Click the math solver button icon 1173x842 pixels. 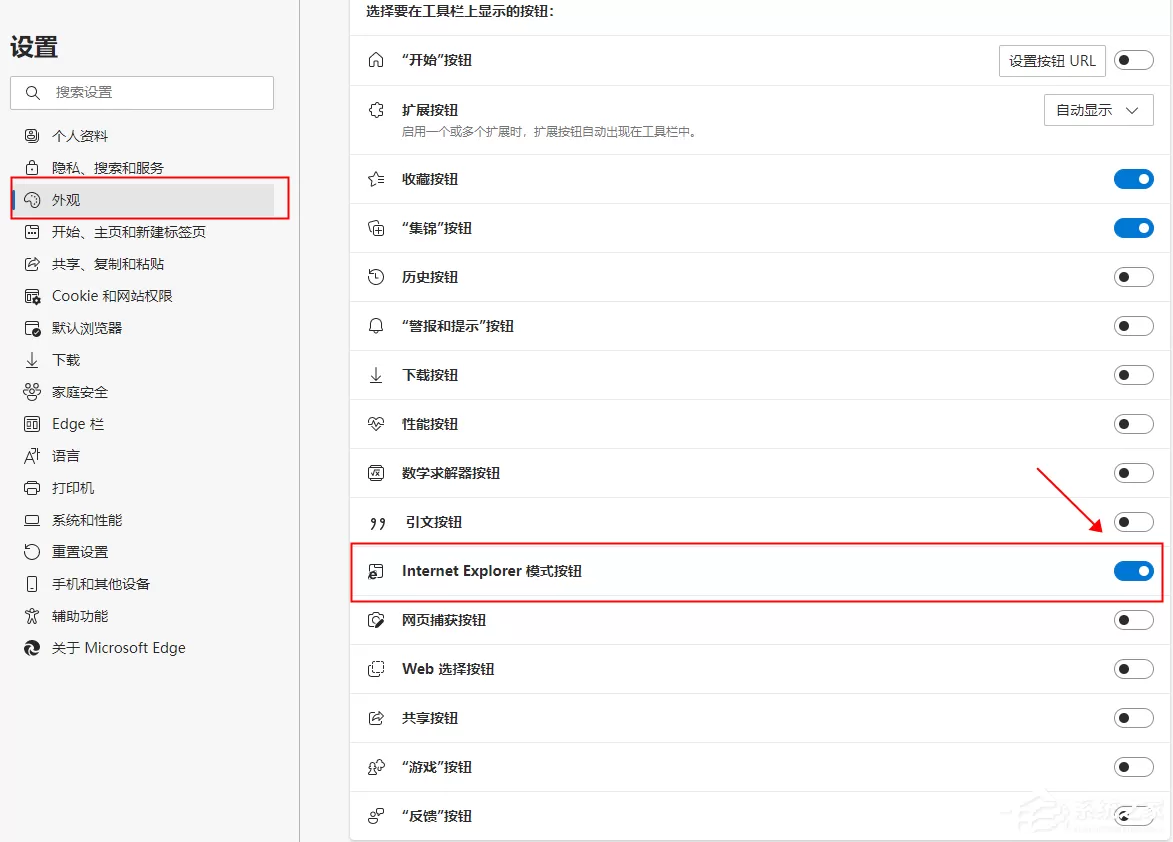tap(376, 473)
